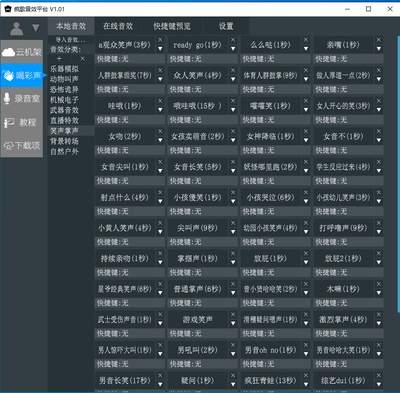Image resolution: width=400 pixels, height=393 pixels.
Task: Play the 么么哒(1秒) sound
Action: (270, 45)
